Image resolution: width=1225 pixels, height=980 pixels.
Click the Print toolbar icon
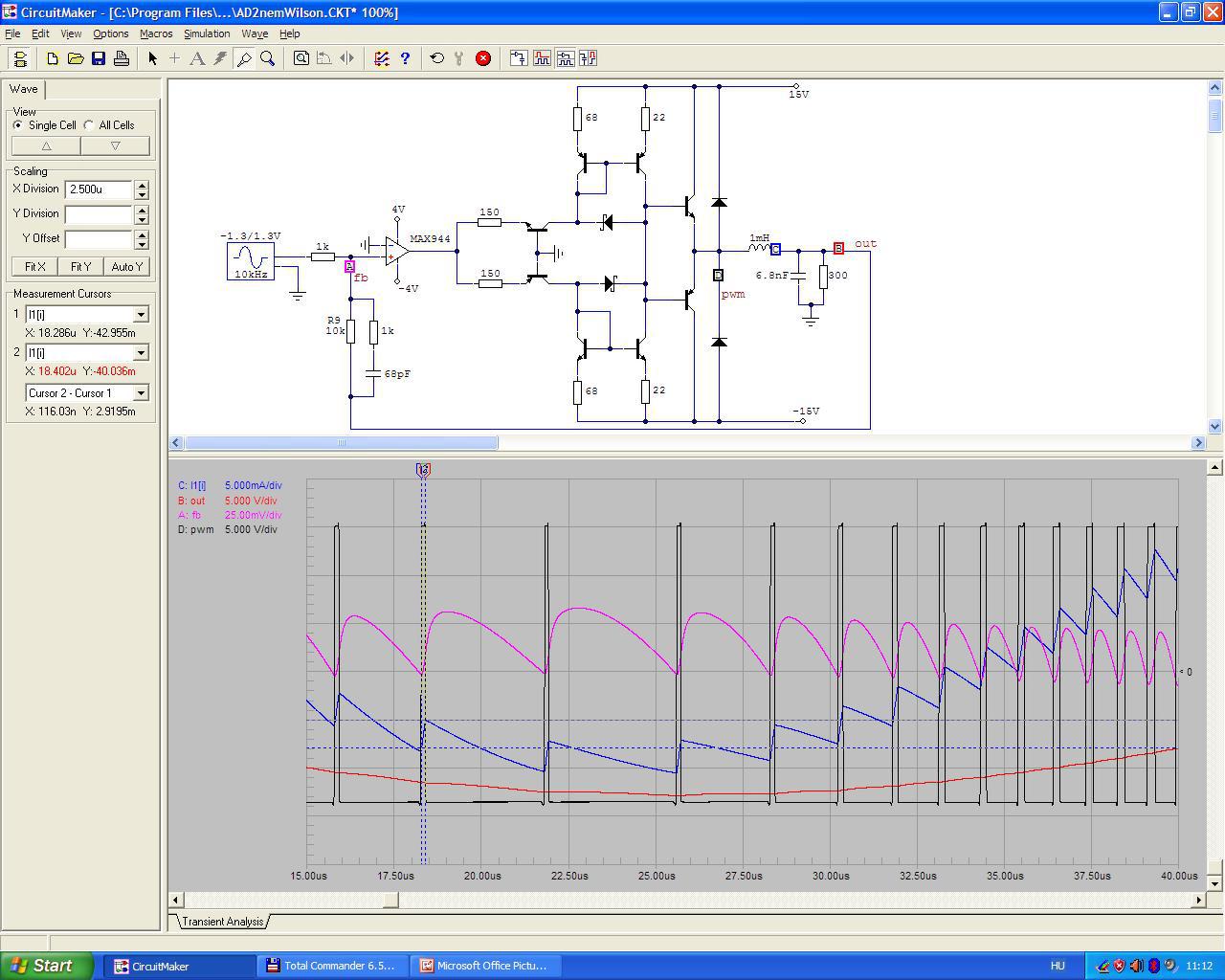click(x=122, y=58)
